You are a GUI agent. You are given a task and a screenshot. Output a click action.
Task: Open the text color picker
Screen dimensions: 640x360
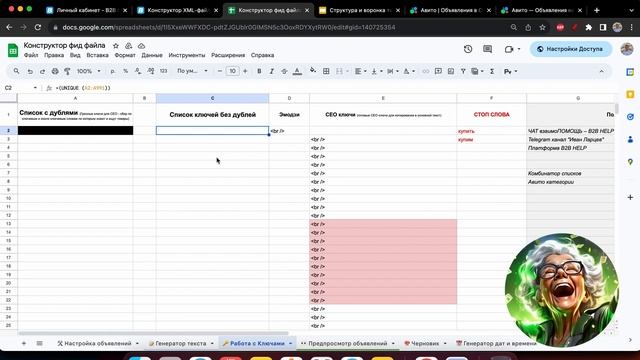(297, 71)
